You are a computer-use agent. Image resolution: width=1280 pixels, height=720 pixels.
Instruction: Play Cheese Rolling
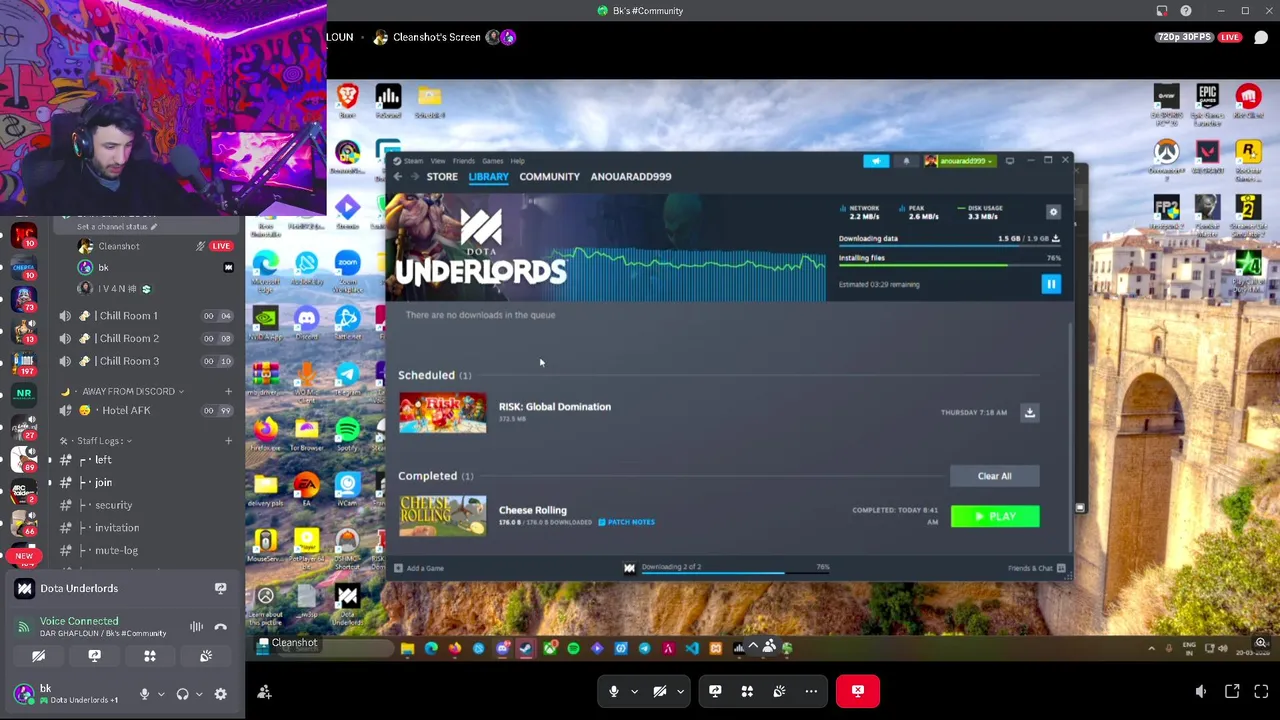[995, 516]
